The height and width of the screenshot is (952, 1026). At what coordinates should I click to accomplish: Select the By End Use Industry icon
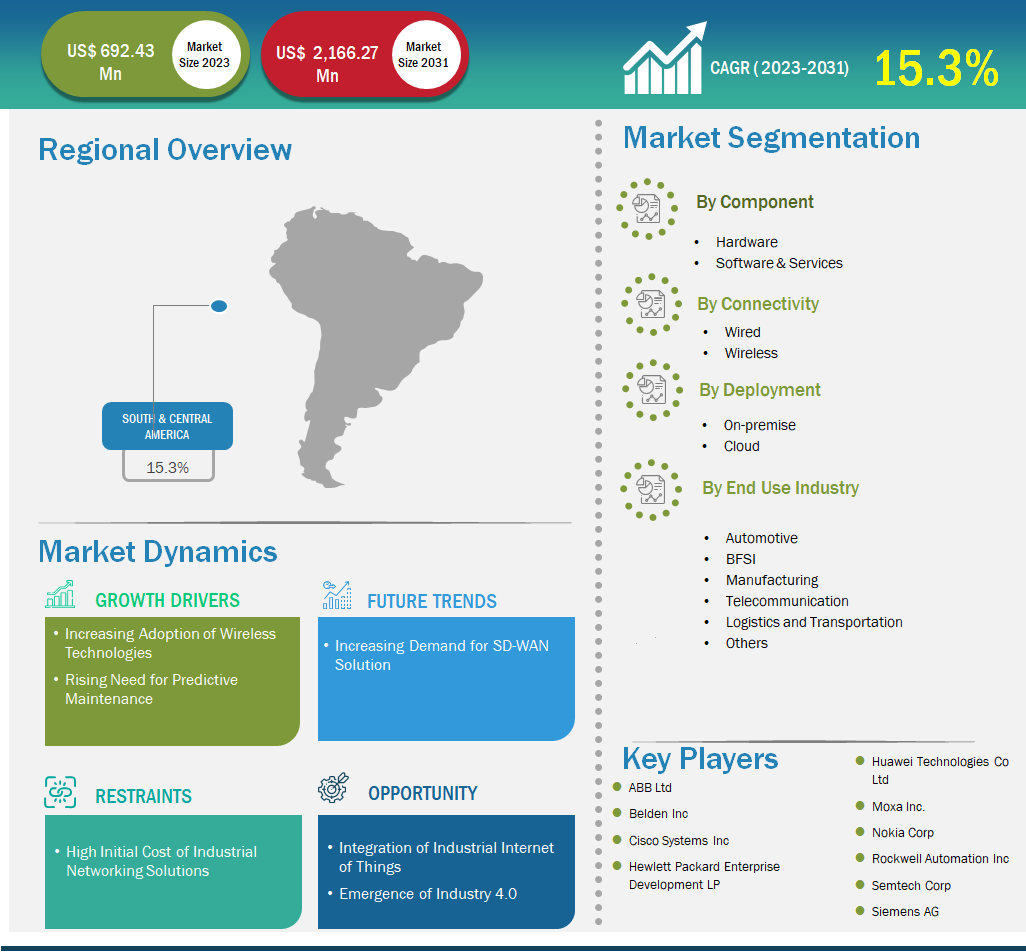point(651,490)
